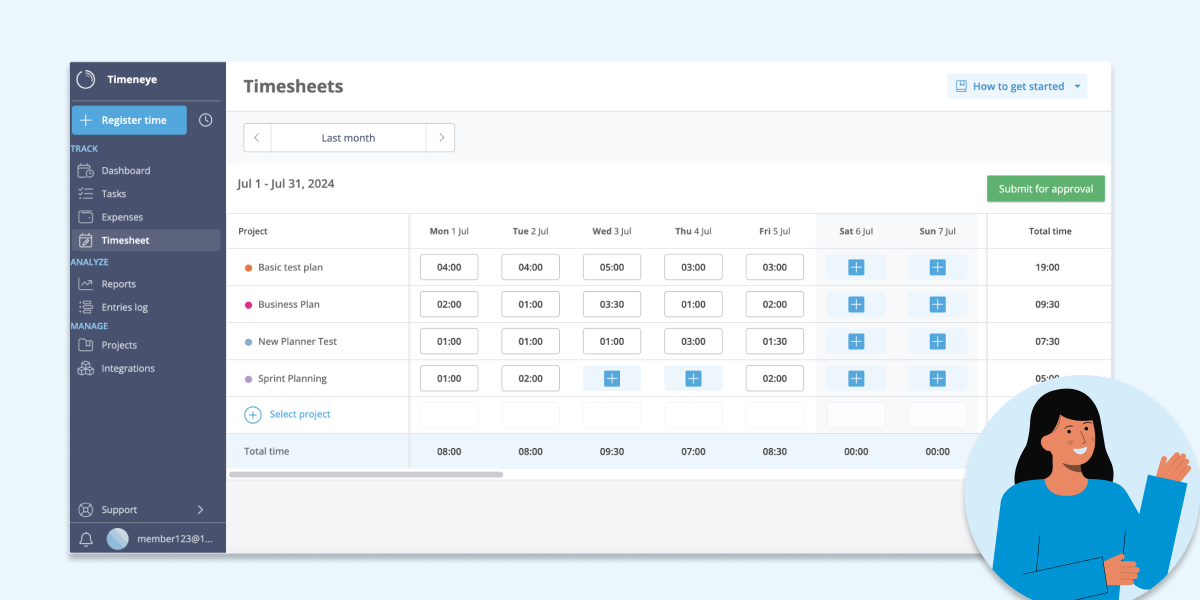
Task: Open the How to get started dropdown
Action: coord(1016,86)
